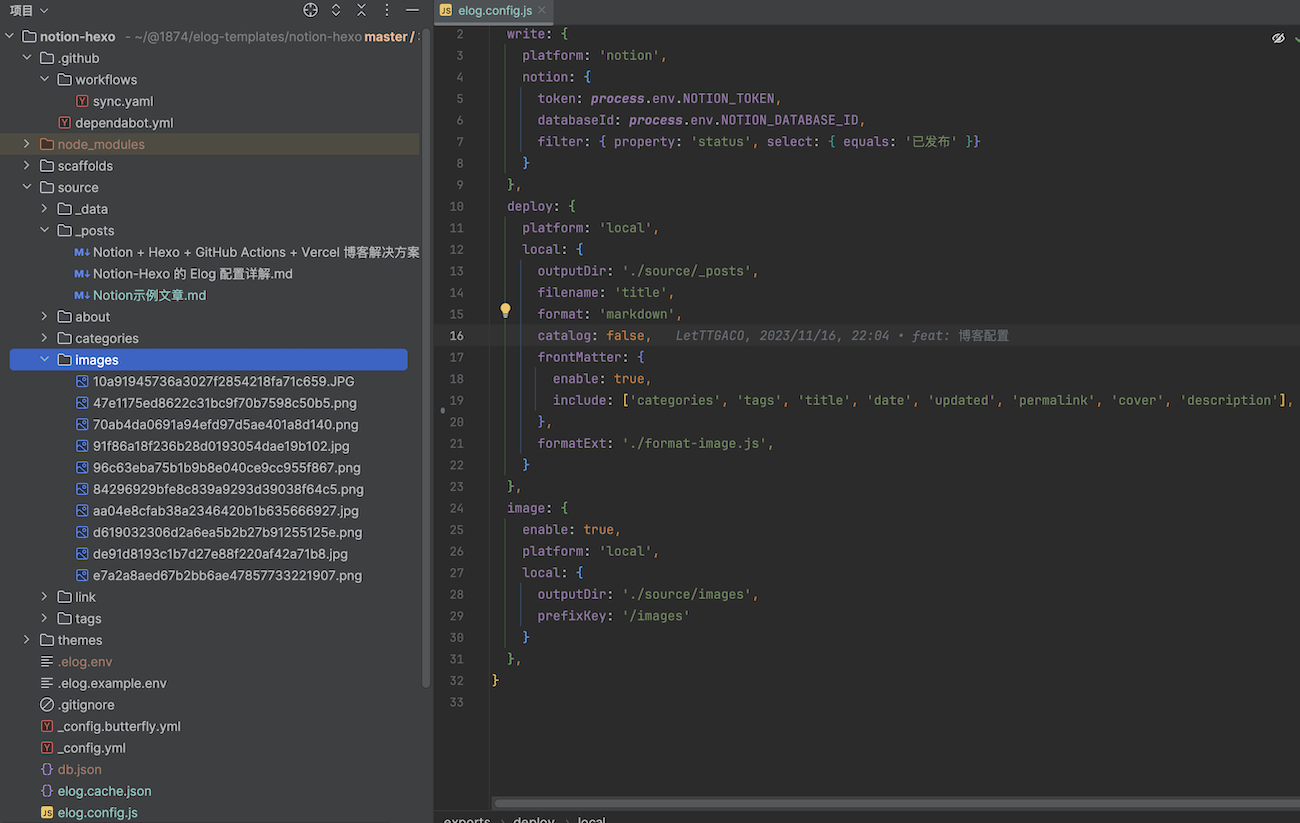Open project panel options (three dots)
The width and height of the screenshot is (1300, 823).
(387, 10)
